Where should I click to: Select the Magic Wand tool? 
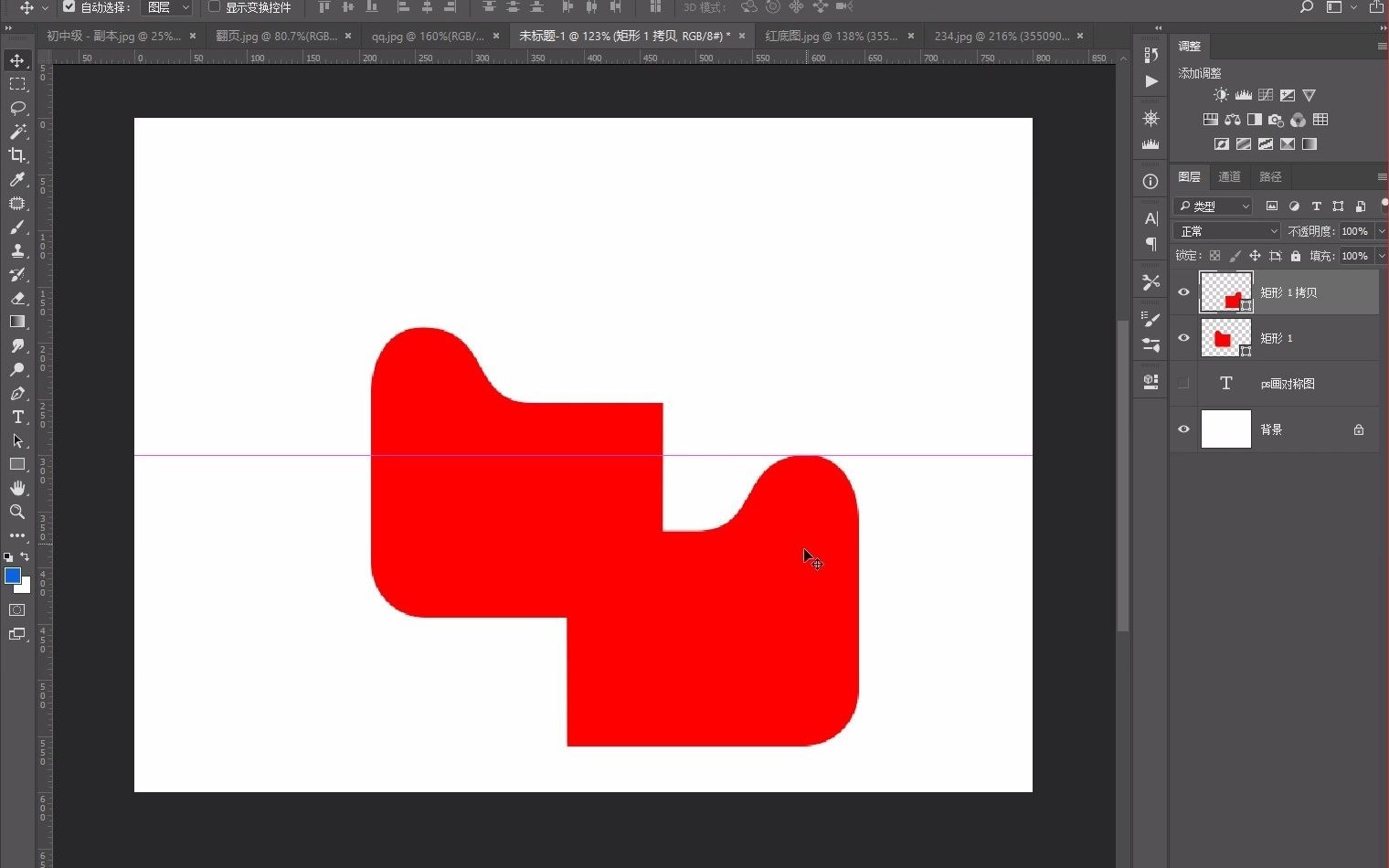click(17, 132)
